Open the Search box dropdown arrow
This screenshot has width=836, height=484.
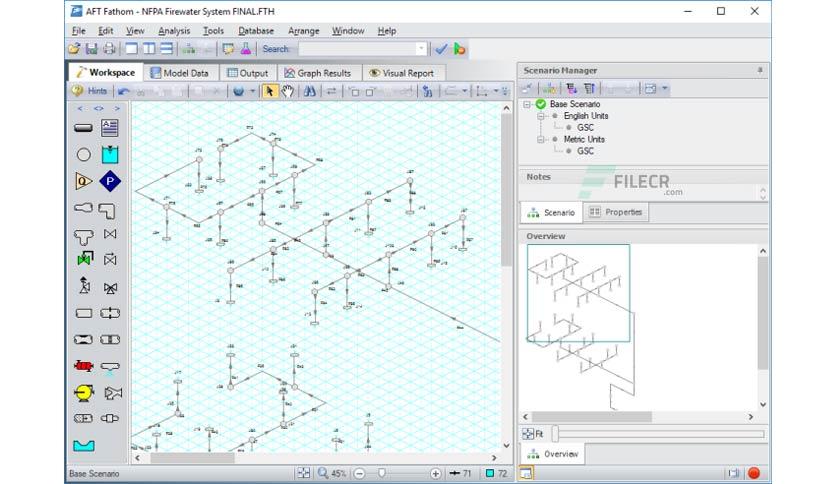(x=421, y=49)
